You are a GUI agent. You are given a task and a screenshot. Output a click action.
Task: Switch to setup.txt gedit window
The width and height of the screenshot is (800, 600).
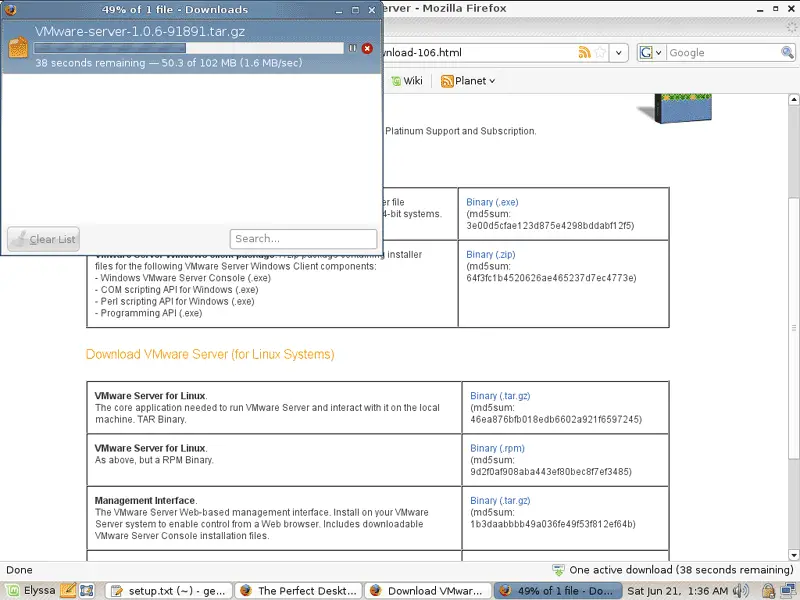point(169,591)
